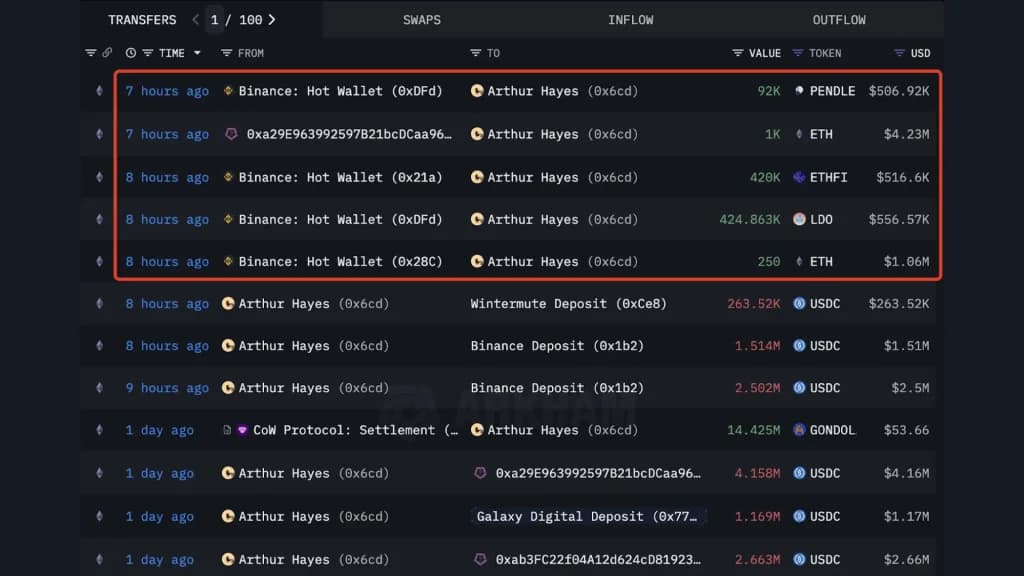This screenshot has width=1024, height=576.
Task: Click the chain link icon in the column header
Action: pyautogui.click(x=107, y=53)
